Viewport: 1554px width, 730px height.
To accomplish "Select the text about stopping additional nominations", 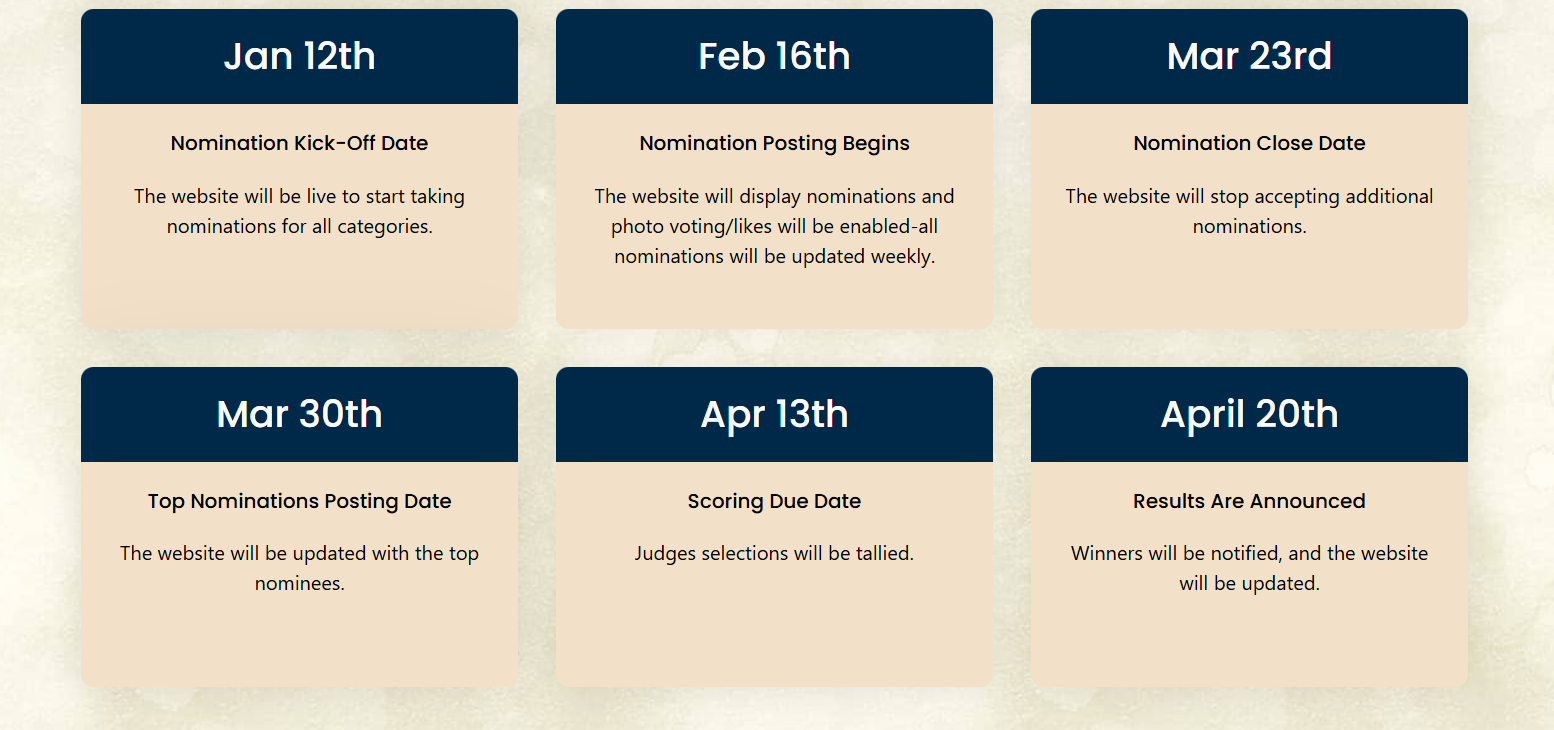I will pyautogui.click(x=1249, y=211).
